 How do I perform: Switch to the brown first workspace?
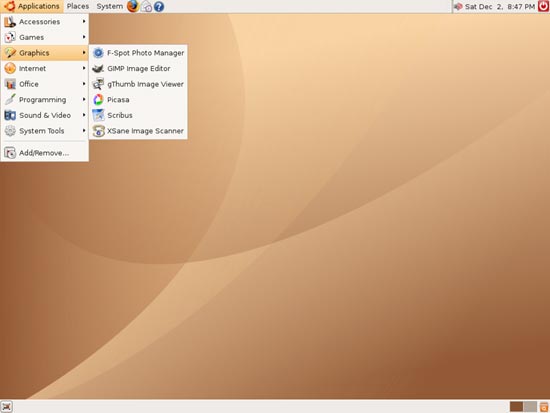point(516,407)
